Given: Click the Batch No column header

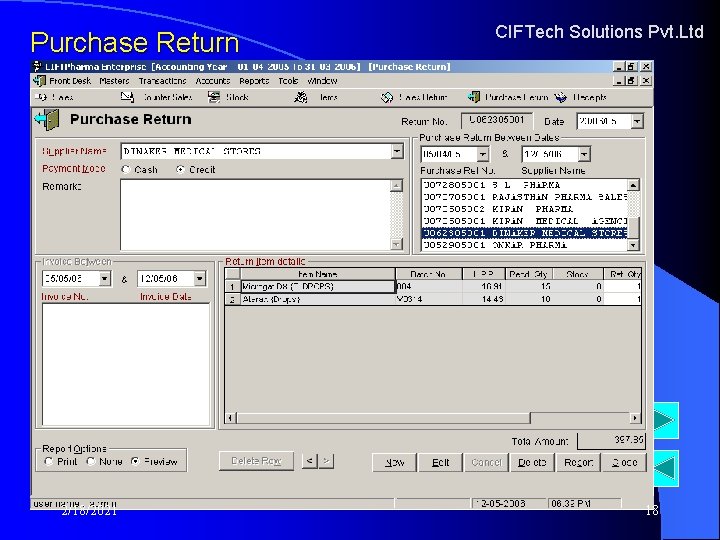Looking at the screenshot, I should pos(428,274).
